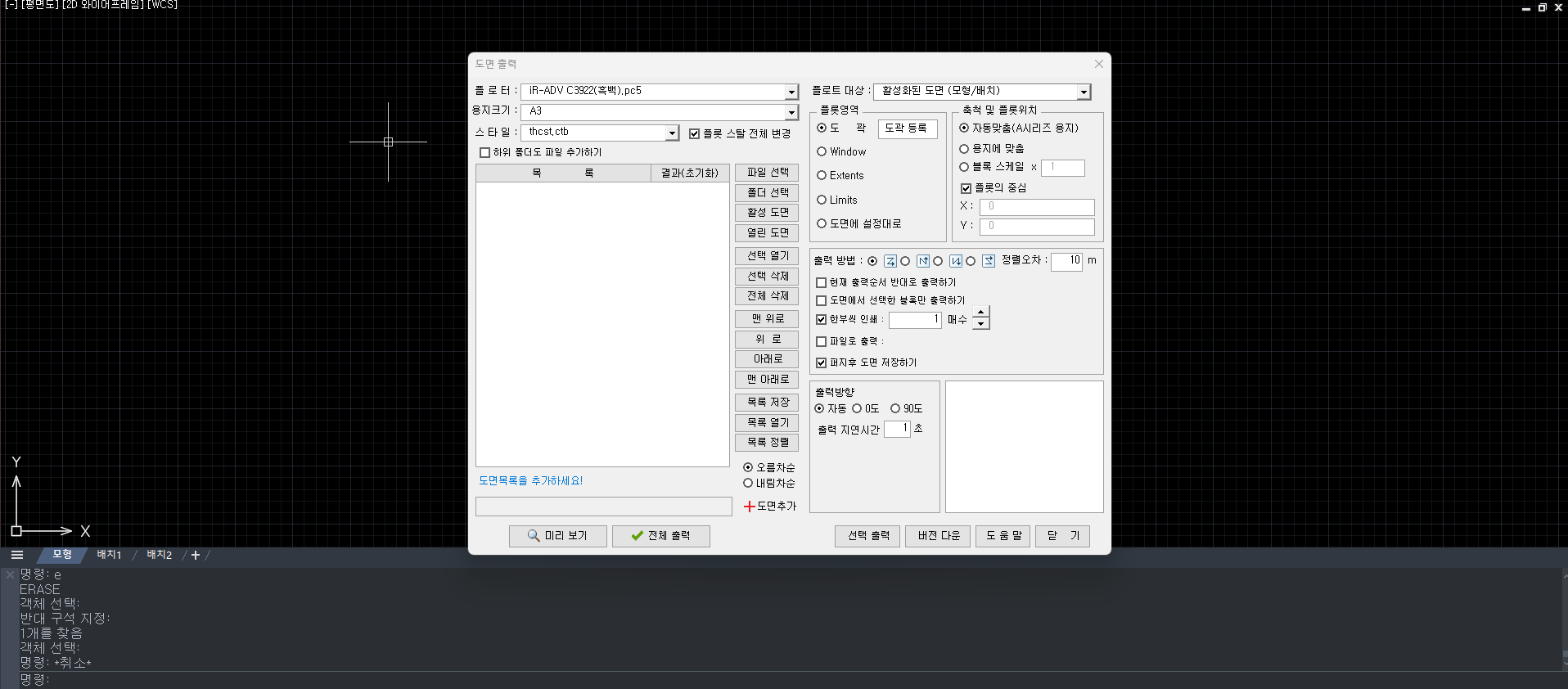Move item with 맨 아래로 button
Viewport: 1568px width, 689px height.
tap(767, 380)
